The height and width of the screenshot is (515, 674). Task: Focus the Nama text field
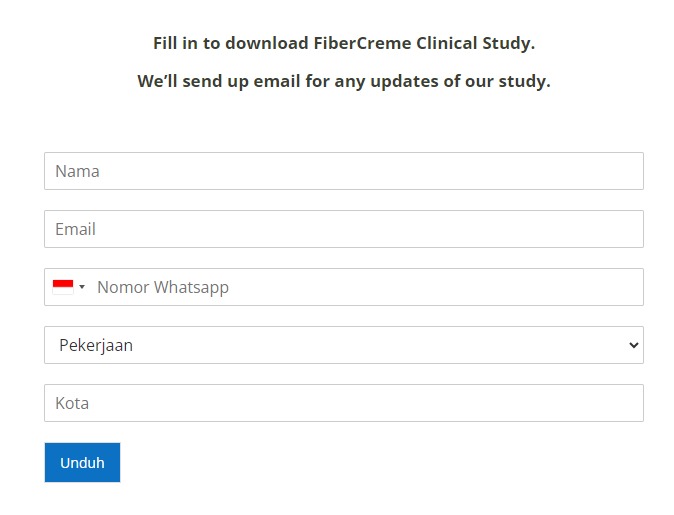344,171
